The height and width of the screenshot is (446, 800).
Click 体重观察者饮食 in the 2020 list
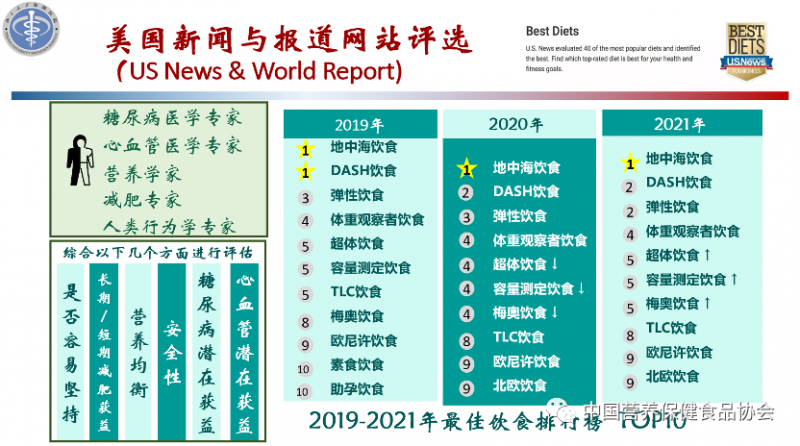tap(540, 240)
